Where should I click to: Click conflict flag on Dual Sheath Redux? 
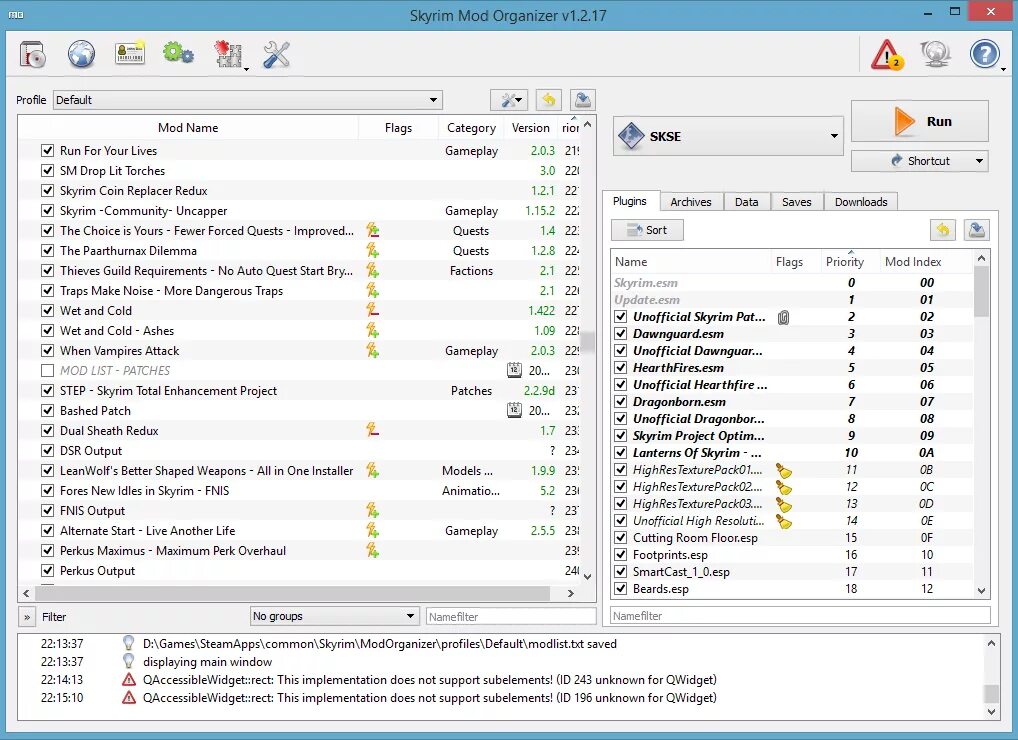(372, 430)
